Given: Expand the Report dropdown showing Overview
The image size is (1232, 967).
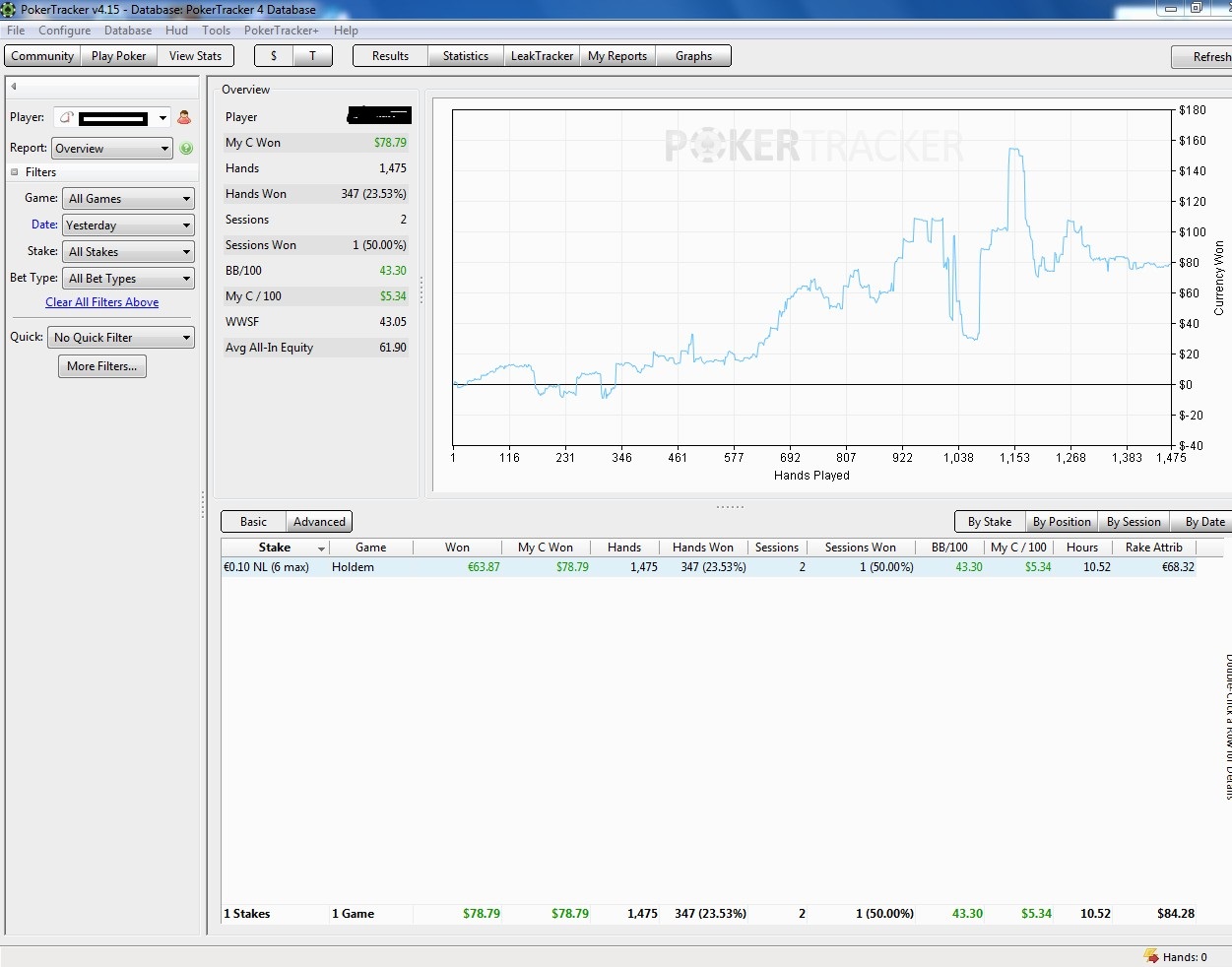Looking at the screenshot, I should (112, 149).
